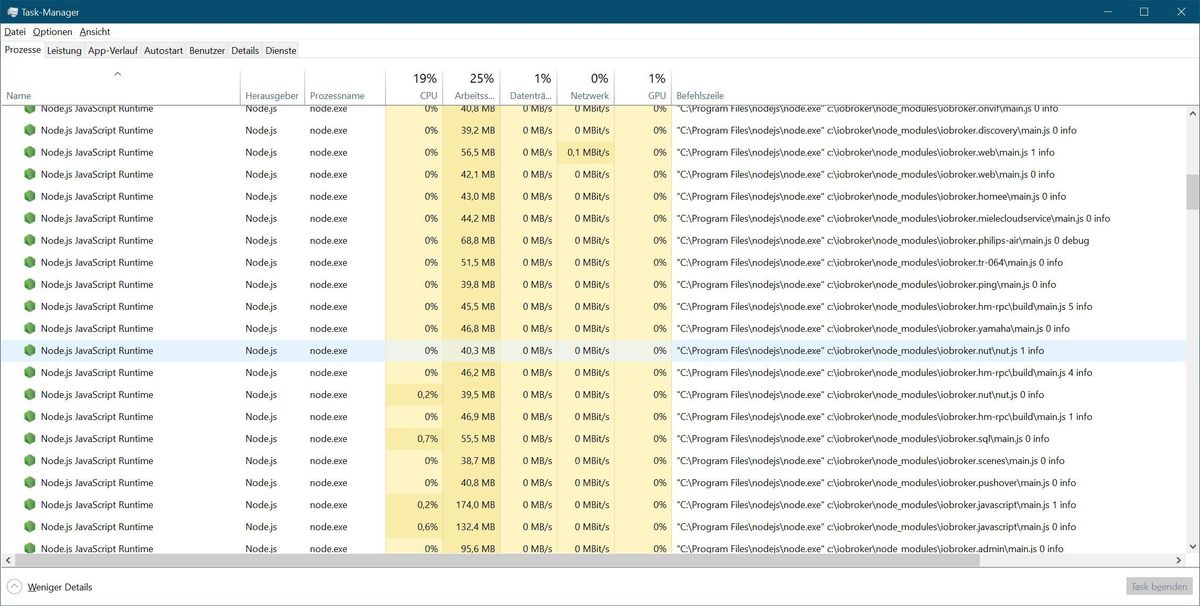Select the Node.js icon of hm-rpc main.js 4 info
This screenshot has width=1200, height=606.
pyautogui.click(x=30, y=372)
